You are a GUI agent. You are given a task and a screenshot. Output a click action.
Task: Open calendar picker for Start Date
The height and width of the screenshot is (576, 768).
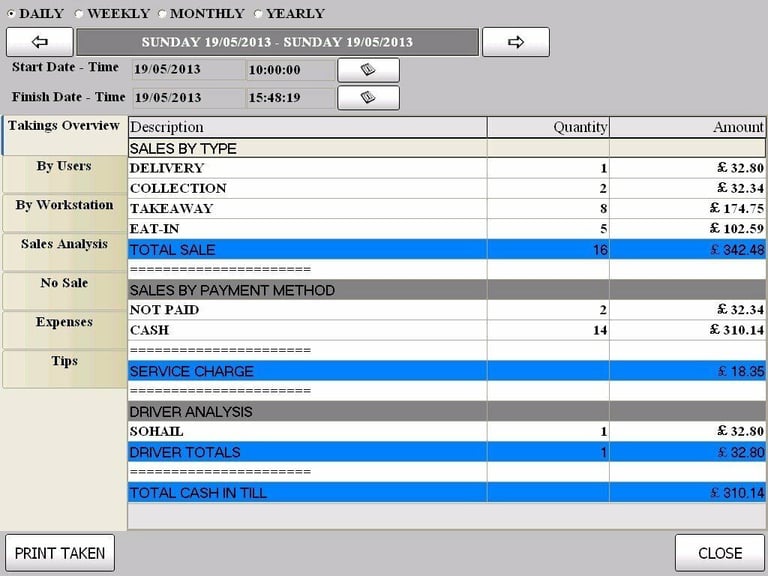pos(368,70)
